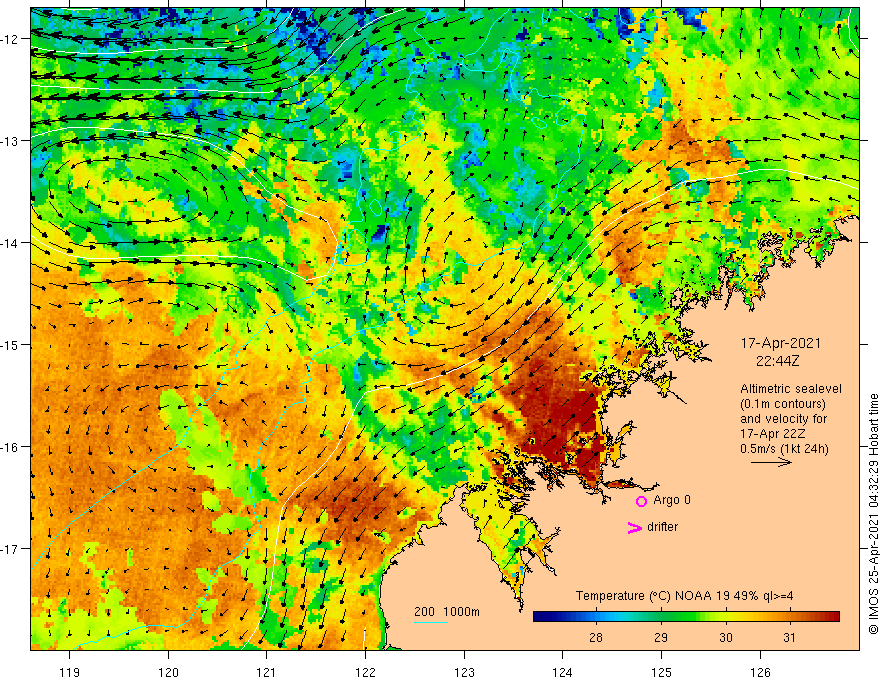The height and width of the screenshot is (680, 880).
Task: Click the temperature color bar legend
Action: pos(686,616)
